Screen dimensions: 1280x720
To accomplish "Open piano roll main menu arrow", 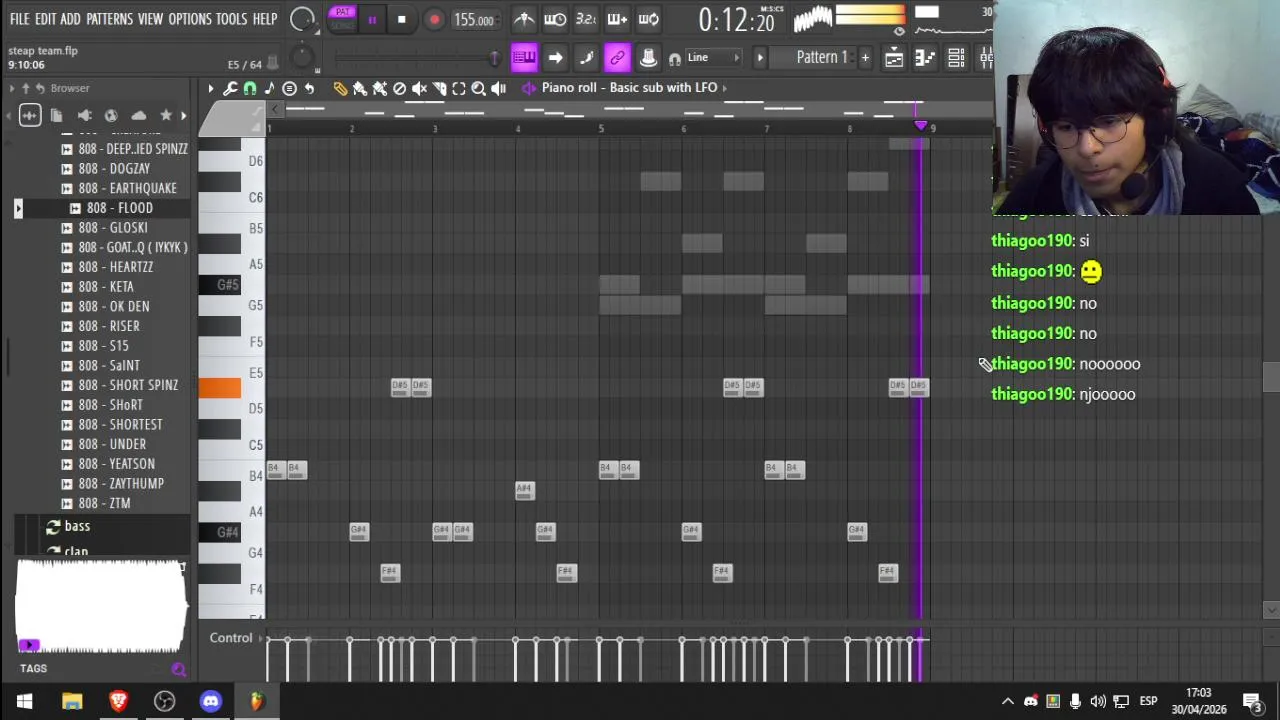I will 210,89.
